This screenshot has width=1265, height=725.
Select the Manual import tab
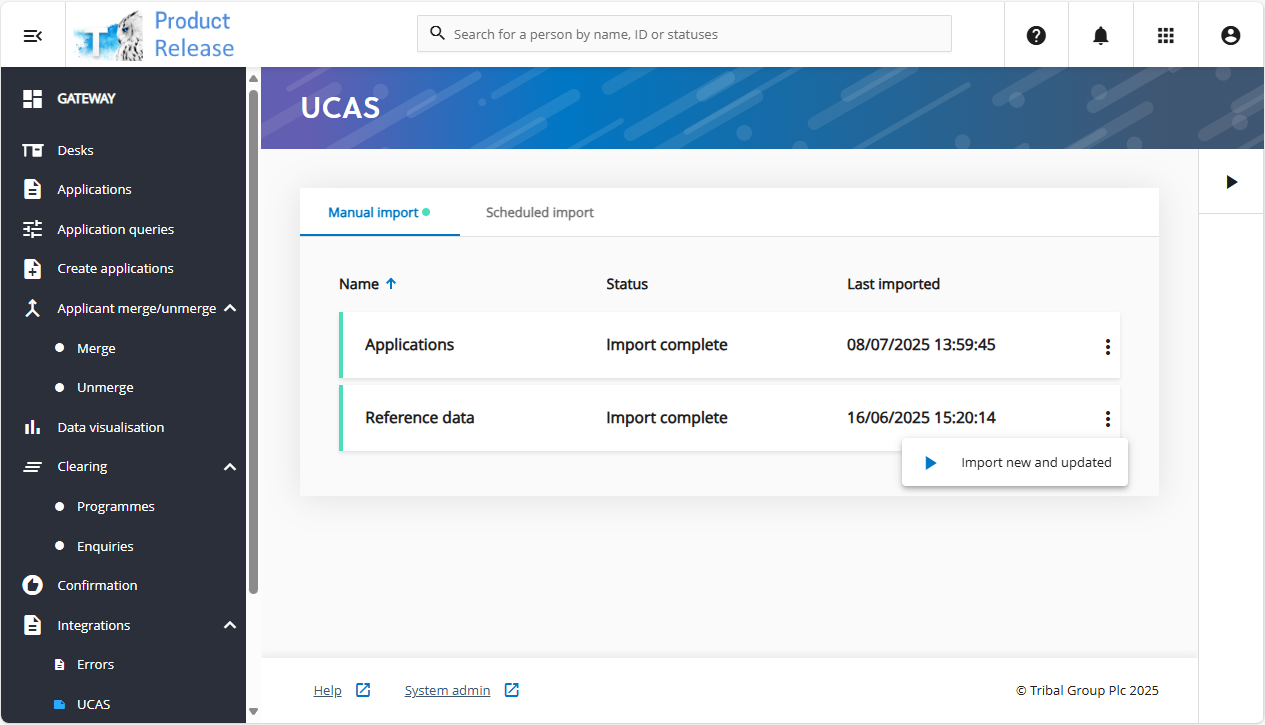point(373,213)
